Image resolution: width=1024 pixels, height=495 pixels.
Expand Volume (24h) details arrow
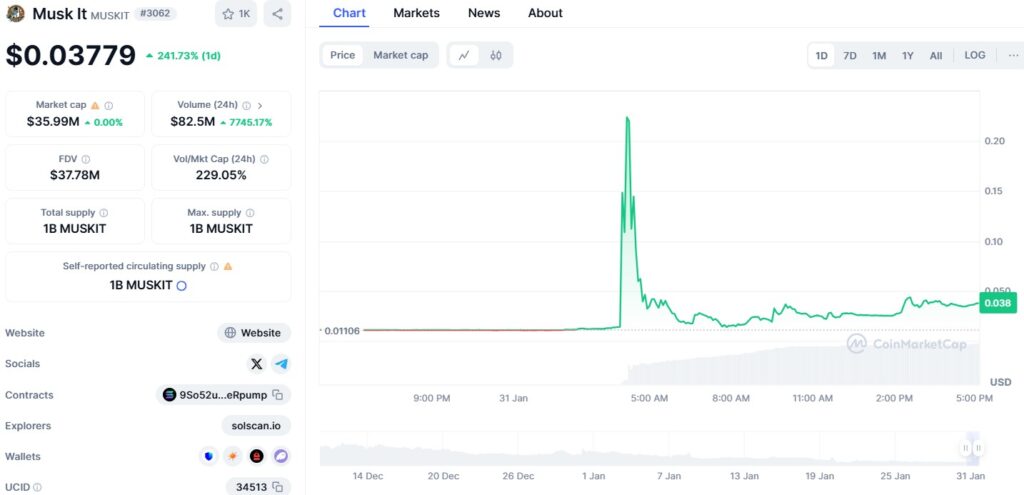tap(260, 105)
